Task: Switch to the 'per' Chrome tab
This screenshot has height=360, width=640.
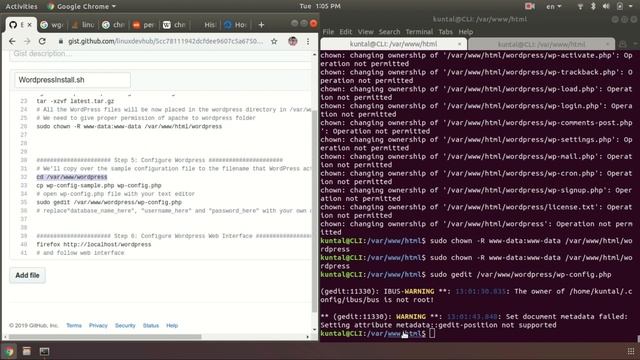Action: 144,25
